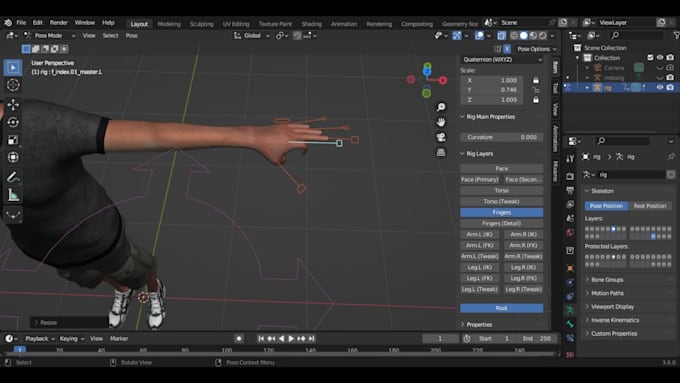The width and height of the screenshot is (680, 383).
Task: Play the animation forward
Action: [x=291, y=338]
